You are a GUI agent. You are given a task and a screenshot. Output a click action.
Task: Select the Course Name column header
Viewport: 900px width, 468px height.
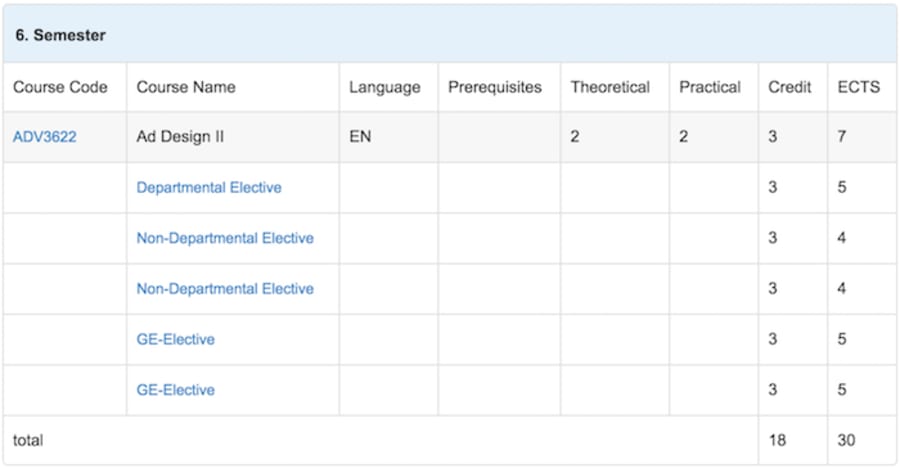pyautogui.click(x=186, y=87)
